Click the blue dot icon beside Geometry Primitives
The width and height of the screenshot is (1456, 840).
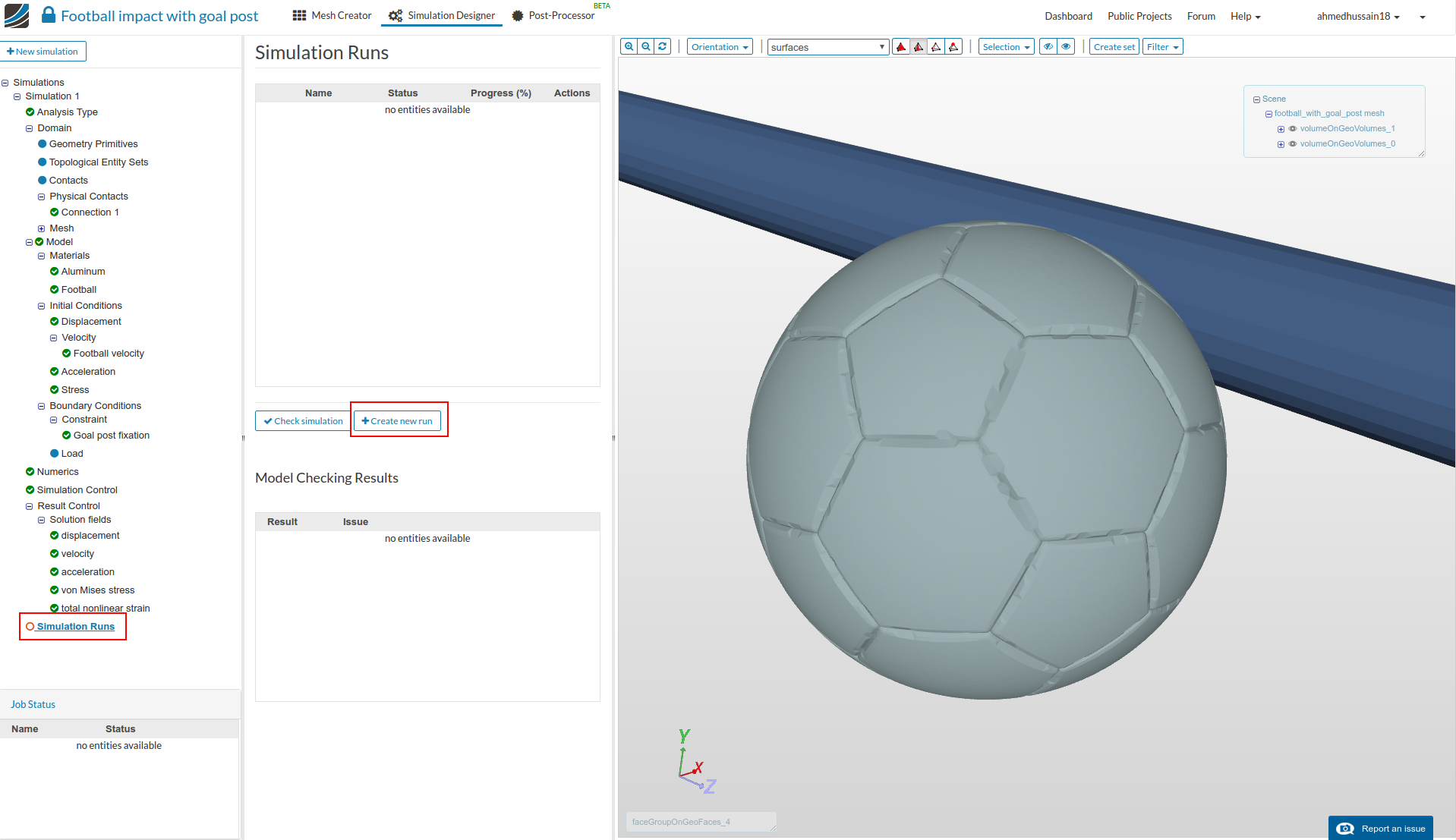tap(43, 144)
